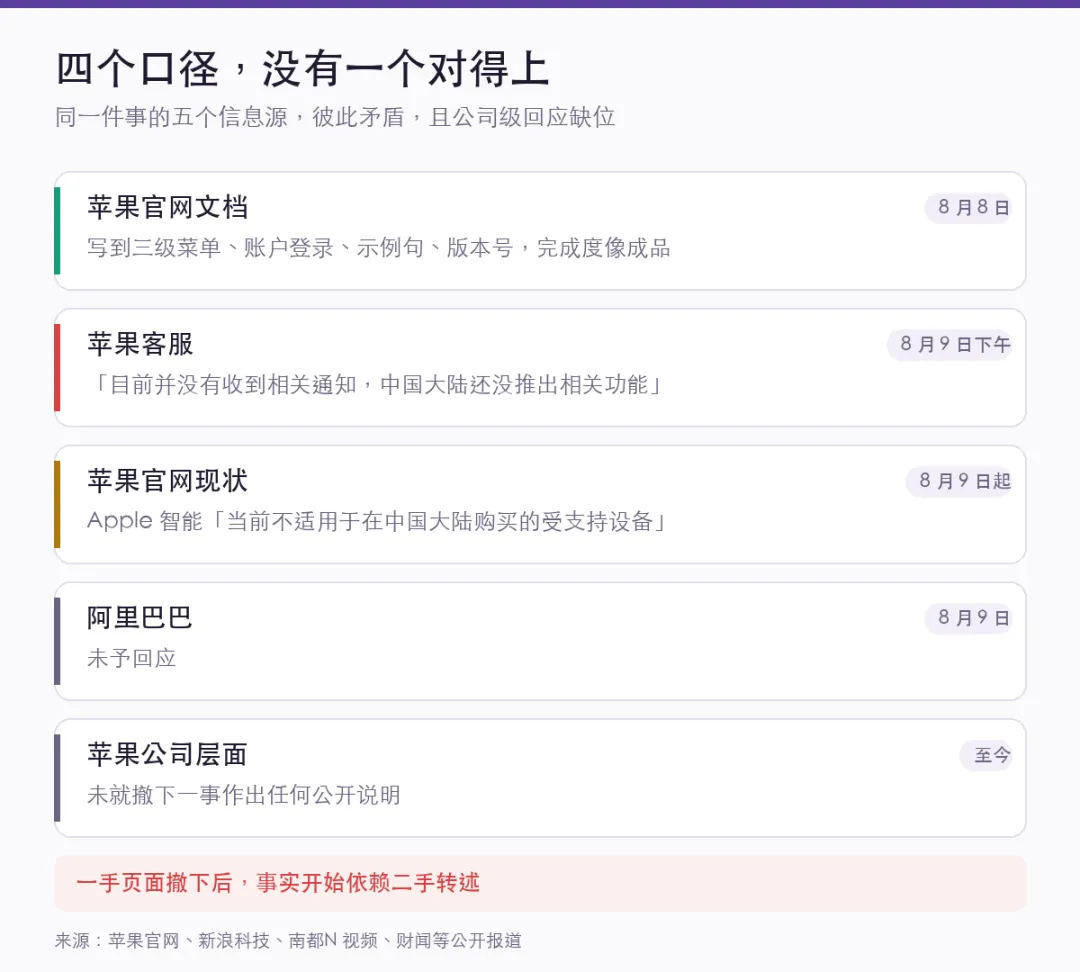Click the subtitle about 五个信息源
Viewport: 1080px width, 972px height.
pyautogui.click(x=335, y=116)
